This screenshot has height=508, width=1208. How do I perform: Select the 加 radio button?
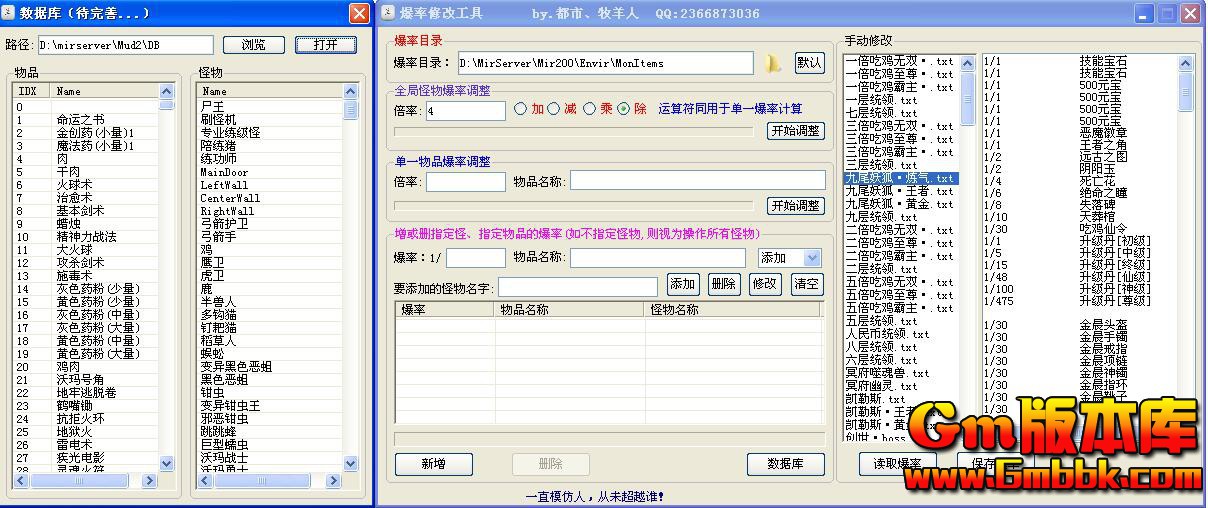click(521, 109)
